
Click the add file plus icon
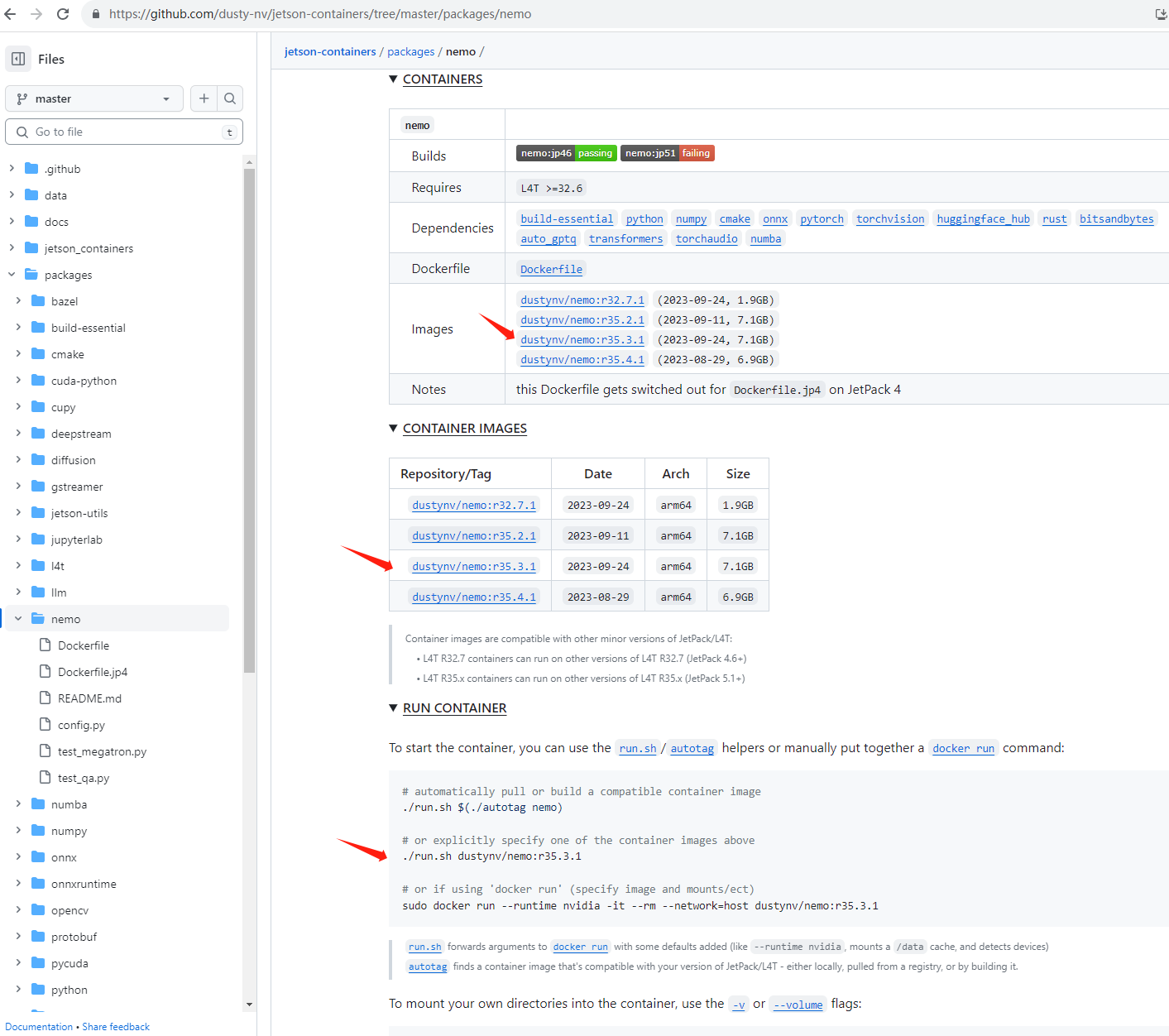tap(204, 98)
